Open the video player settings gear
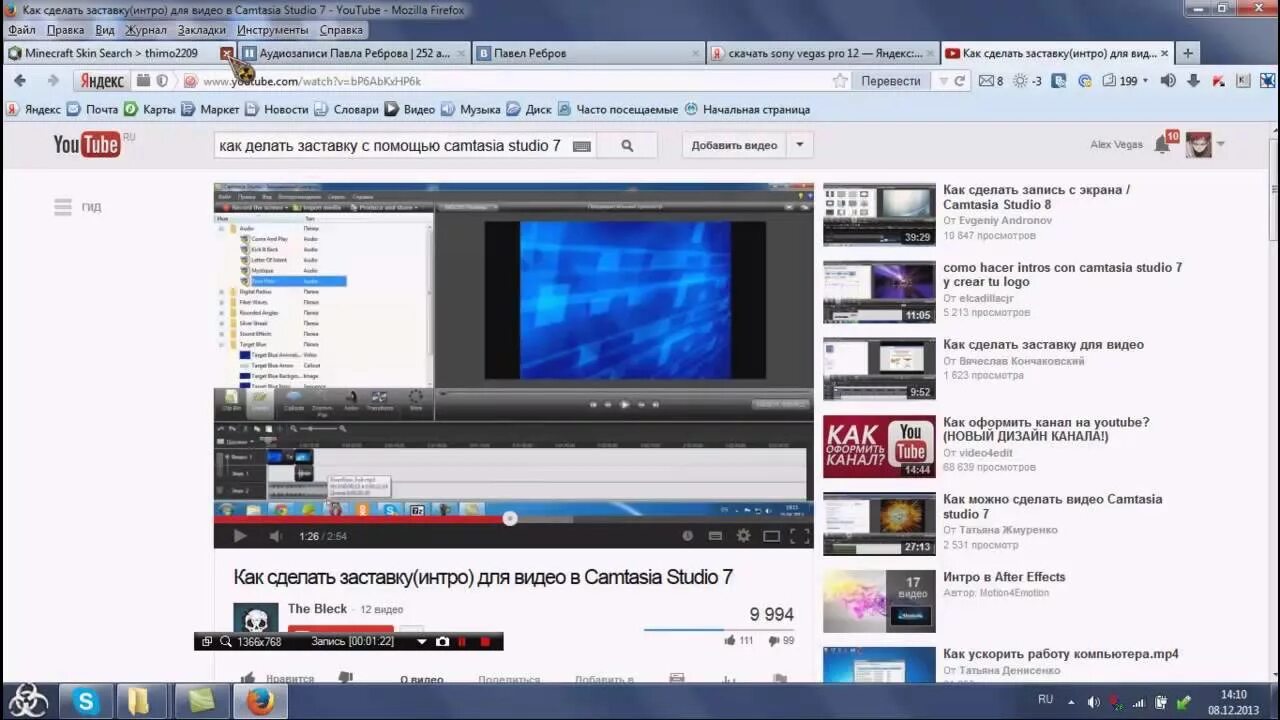 coord(743,536)
